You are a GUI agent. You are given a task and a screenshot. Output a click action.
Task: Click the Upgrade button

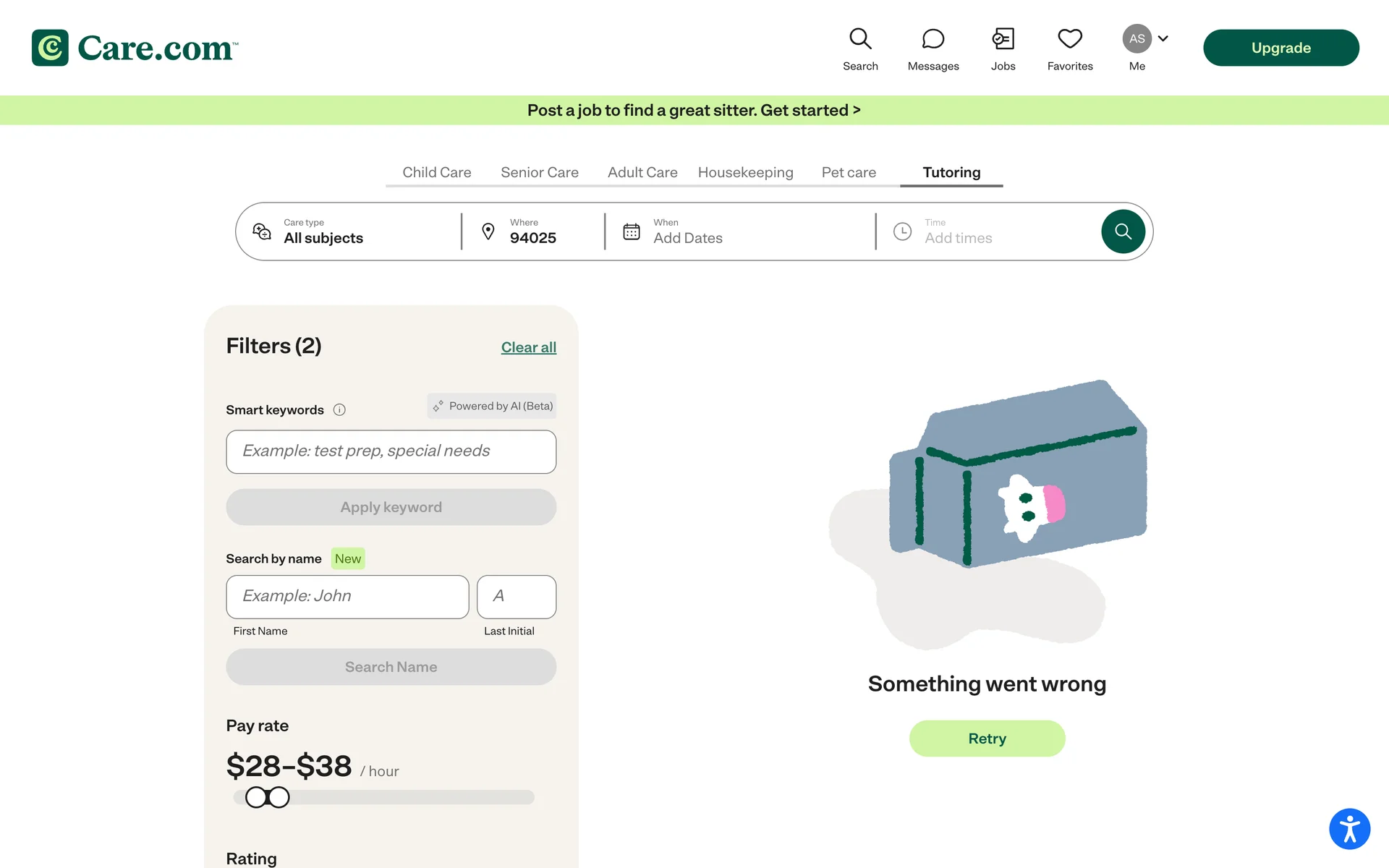tap(1280, 48)
